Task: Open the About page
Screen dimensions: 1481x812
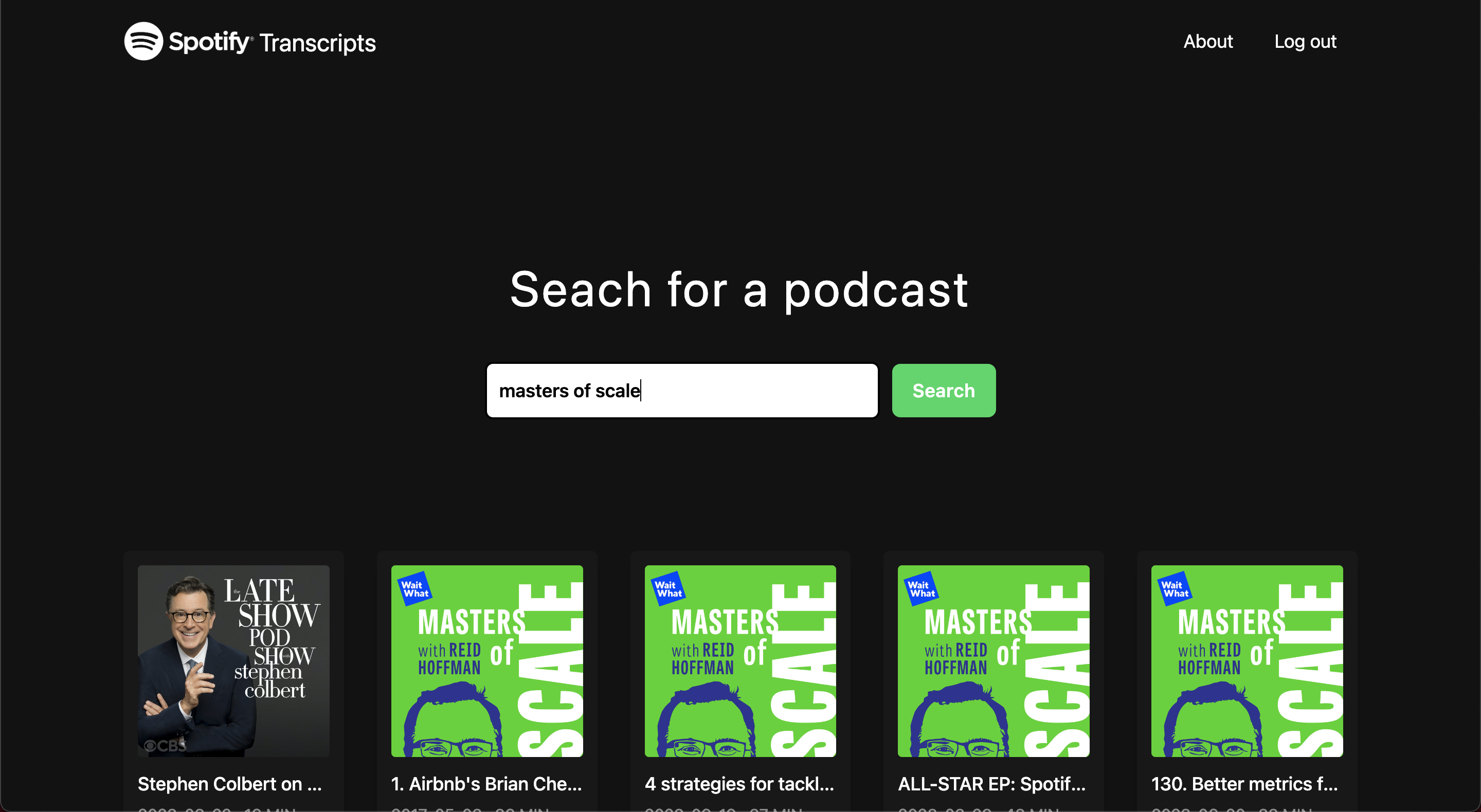Action: tap(1207, 42)
